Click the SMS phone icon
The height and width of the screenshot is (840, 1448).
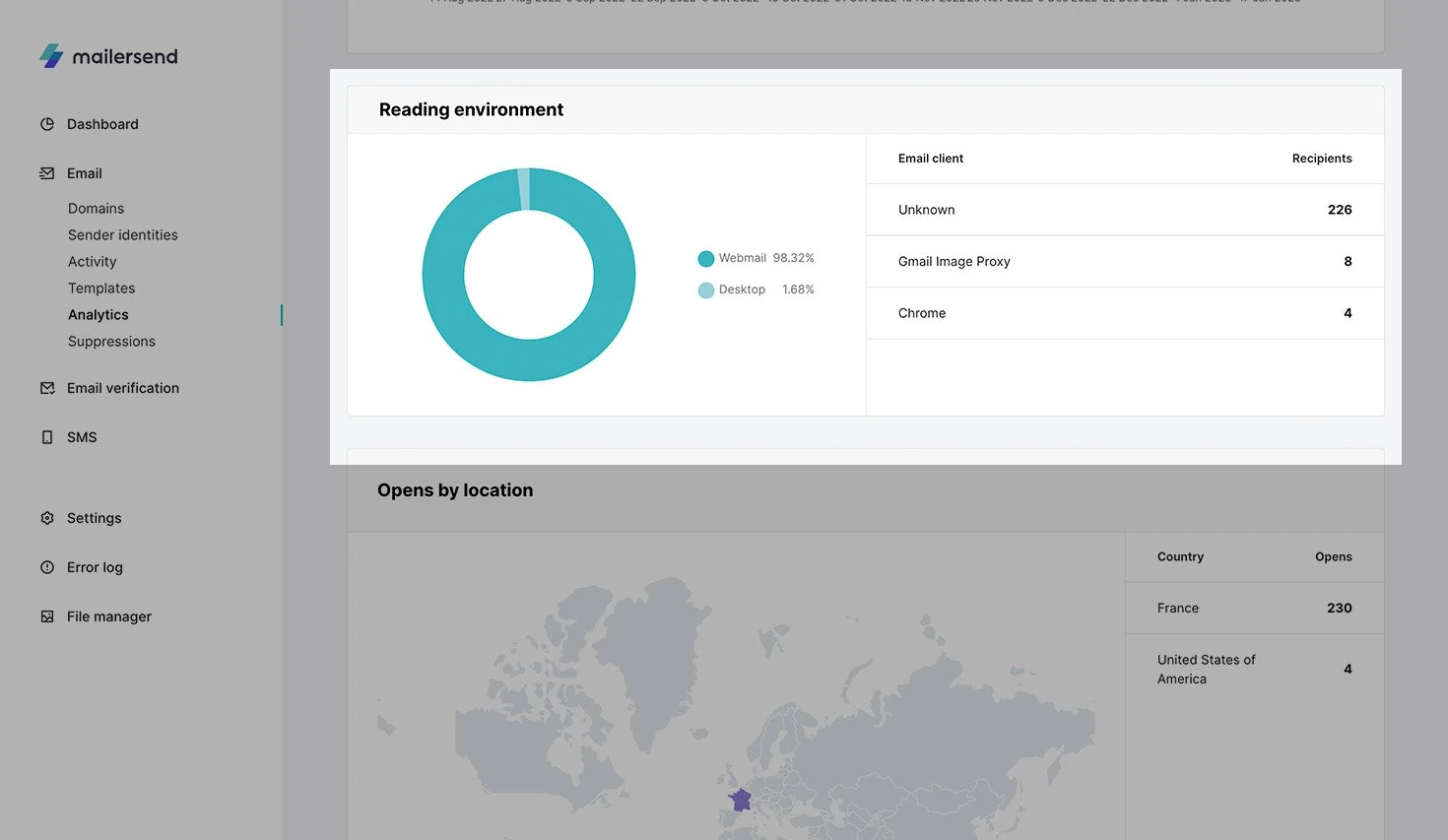pyautogui.click(x=47, y=437)
